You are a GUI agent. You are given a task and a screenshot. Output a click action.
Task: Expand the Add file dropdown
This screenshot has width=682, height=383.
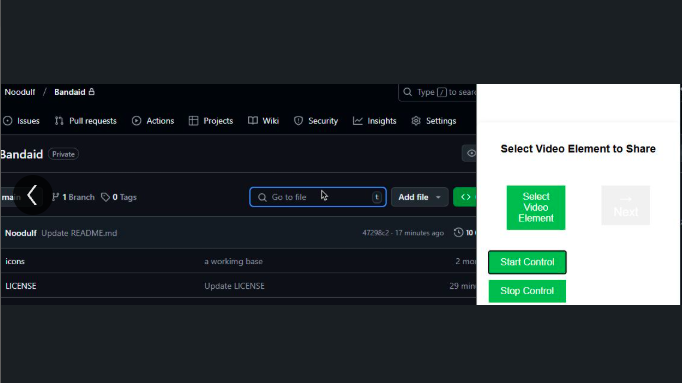[419, 197]
